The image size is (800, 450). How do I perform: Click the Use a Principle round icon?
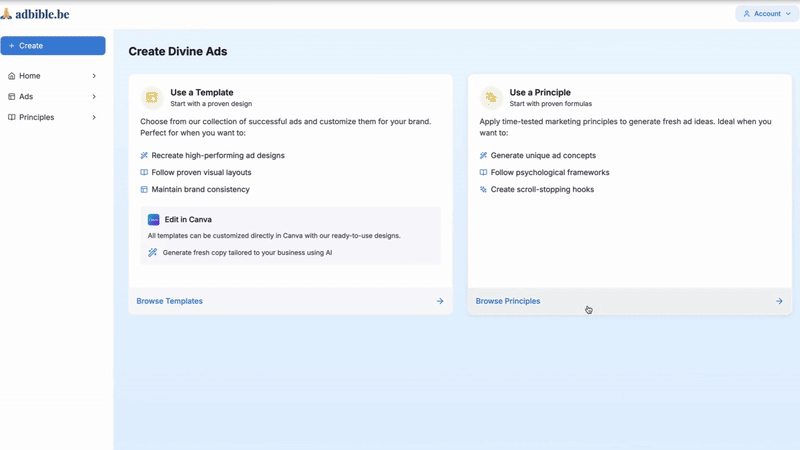point(491,97)
